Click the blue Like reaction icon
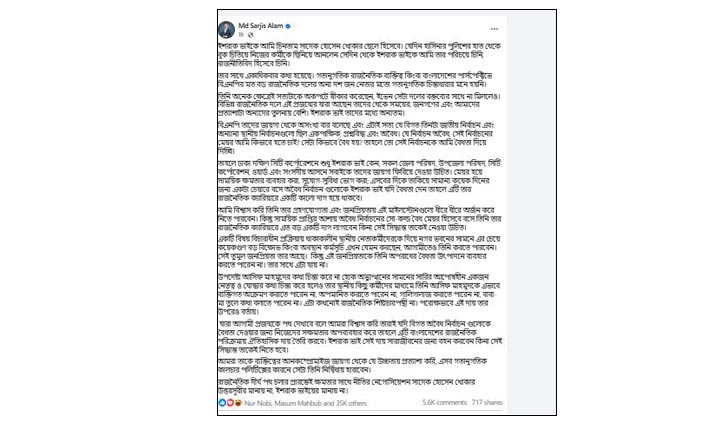The image size is (725, 425). pos(223,403)
